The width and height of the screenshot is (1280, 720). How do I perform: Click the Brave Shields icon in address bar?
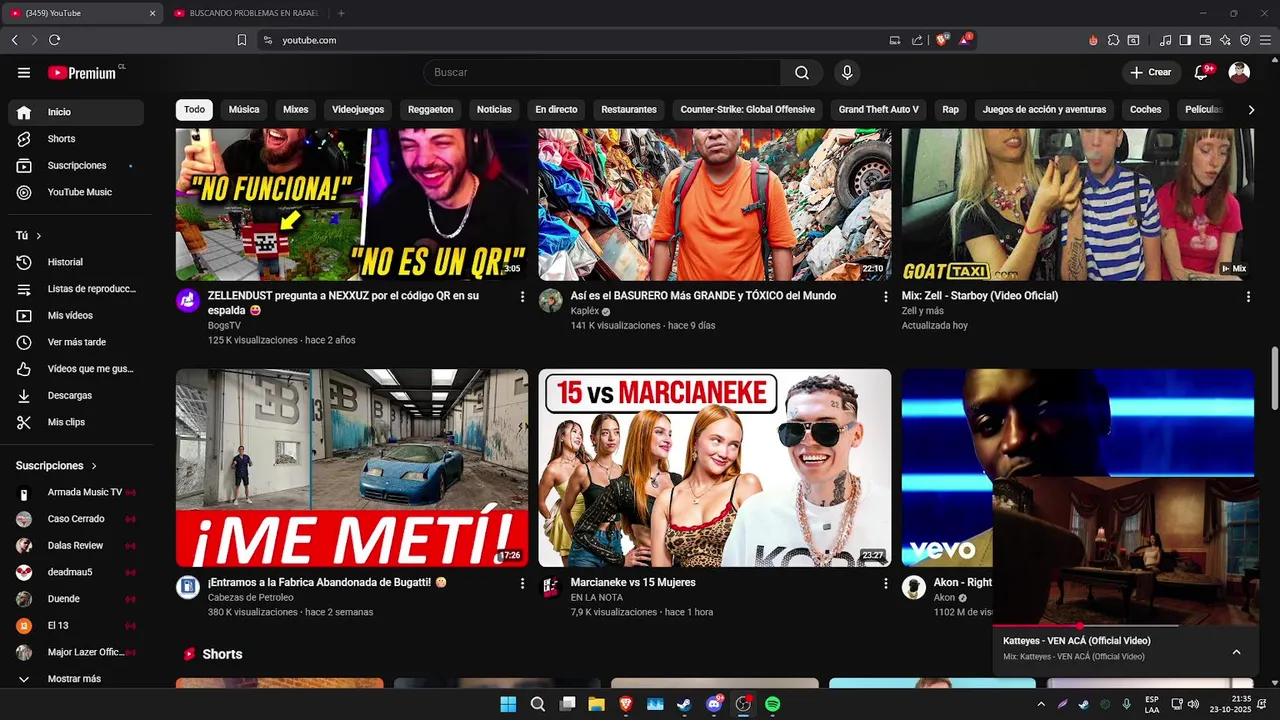click(x=942, y=40)
